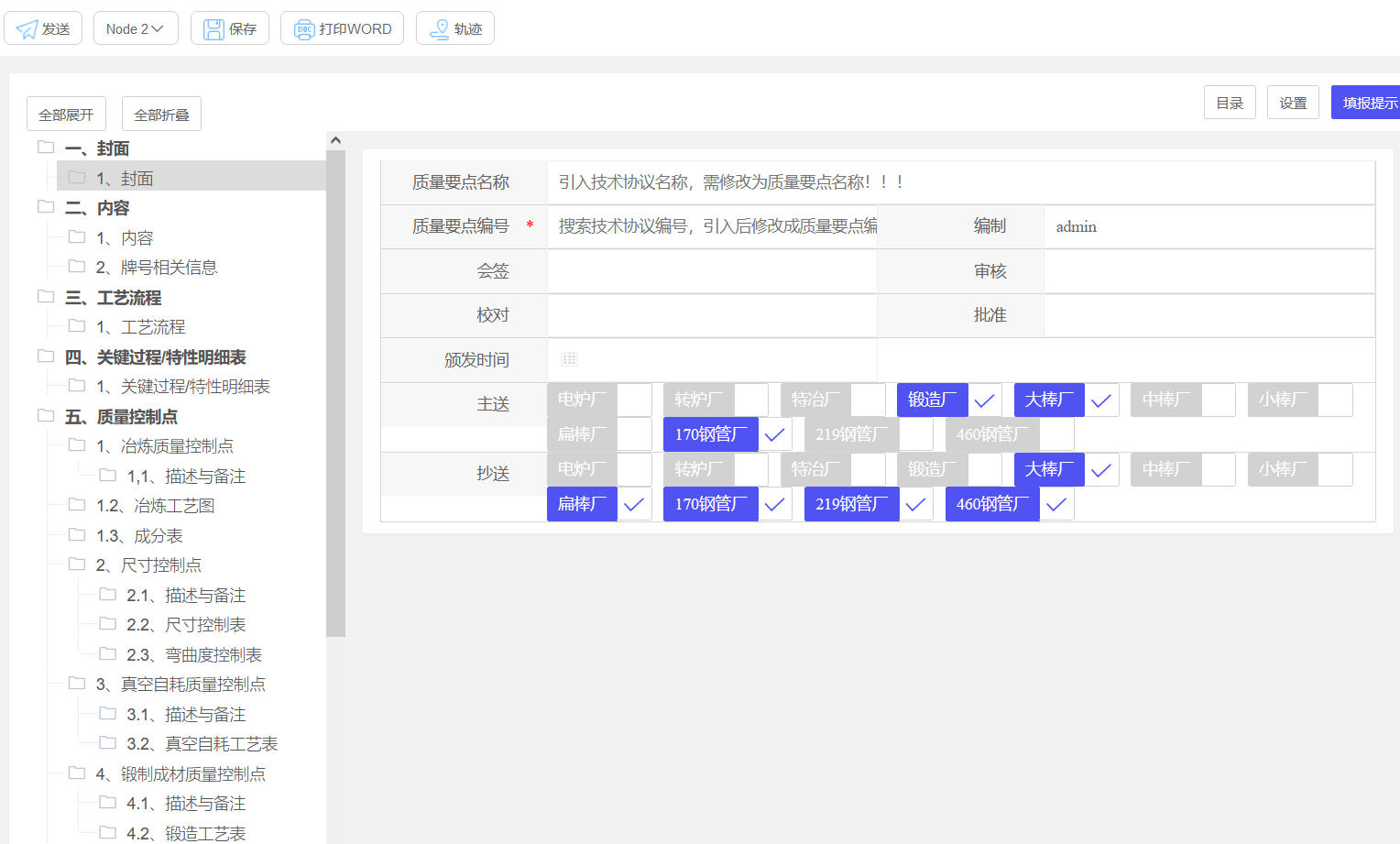Open 设置 settings
1400x844 pixels.
click(x=1293, y=102)
